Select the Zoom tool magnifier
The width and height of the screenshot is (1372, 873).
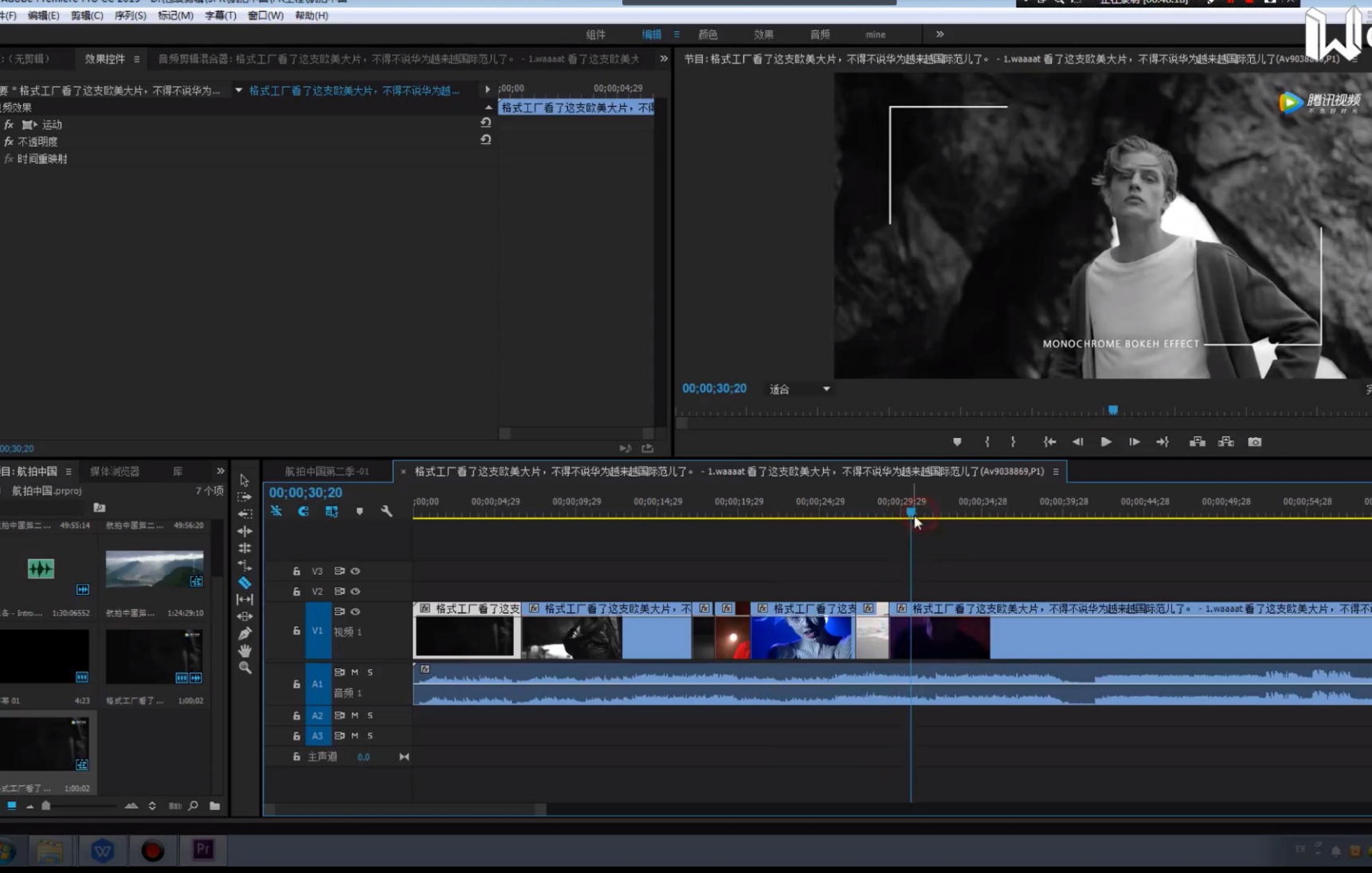[245, 668]
